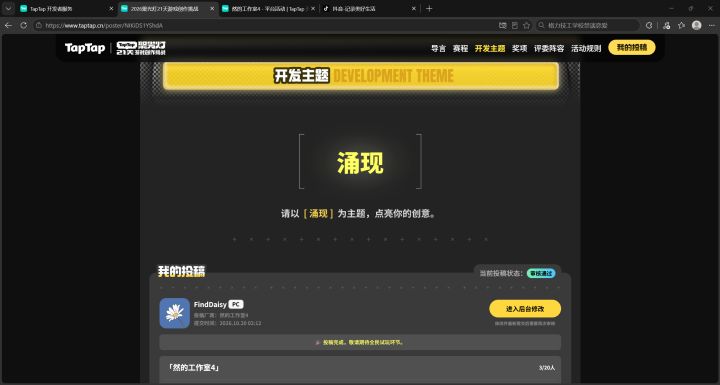
Task: Close the 然的工作室4 平台活动 tab
Action: click(313, 9)
